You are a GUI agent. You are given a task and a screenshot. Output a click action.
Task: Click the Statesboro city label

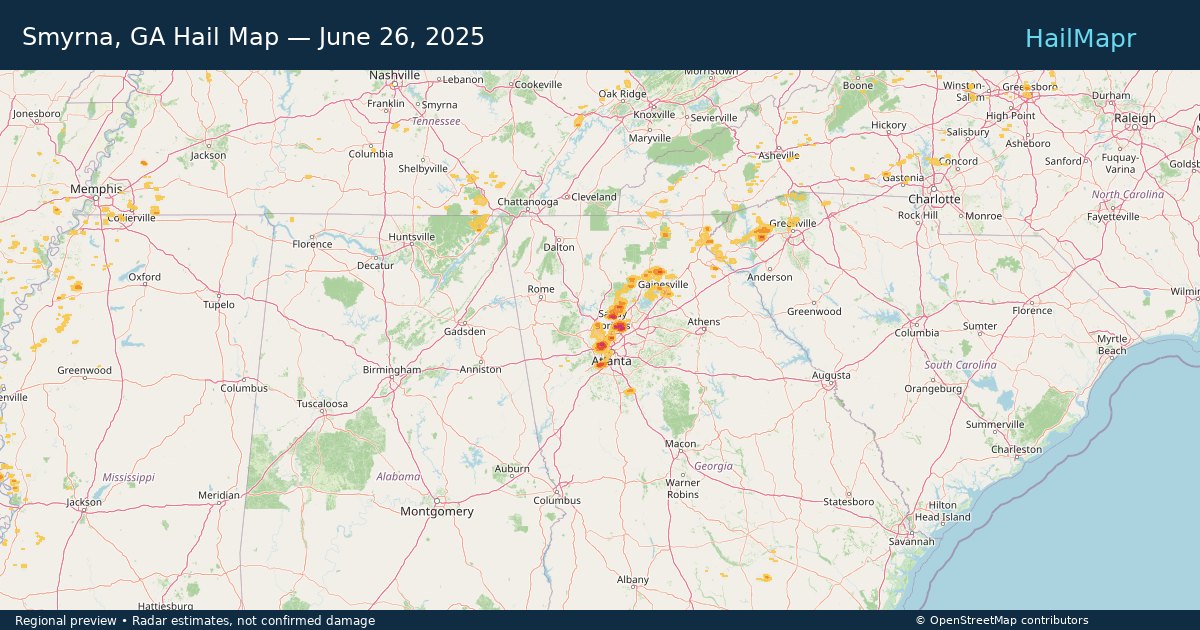(x=849, y=502)
